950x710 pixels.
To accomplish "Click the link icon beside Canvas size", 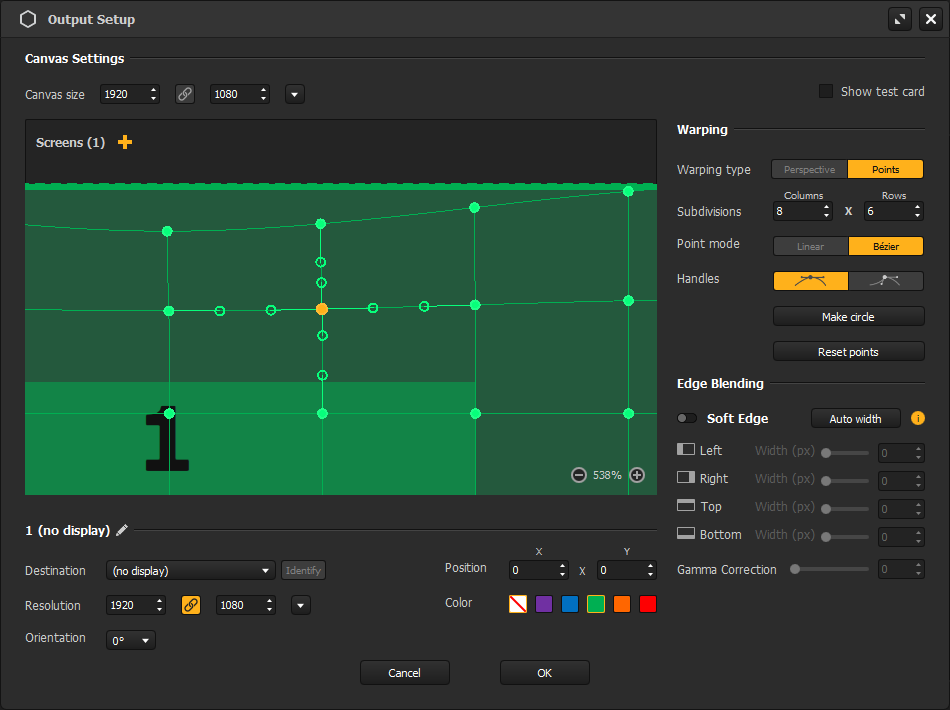I will click(x=185, y=93).
